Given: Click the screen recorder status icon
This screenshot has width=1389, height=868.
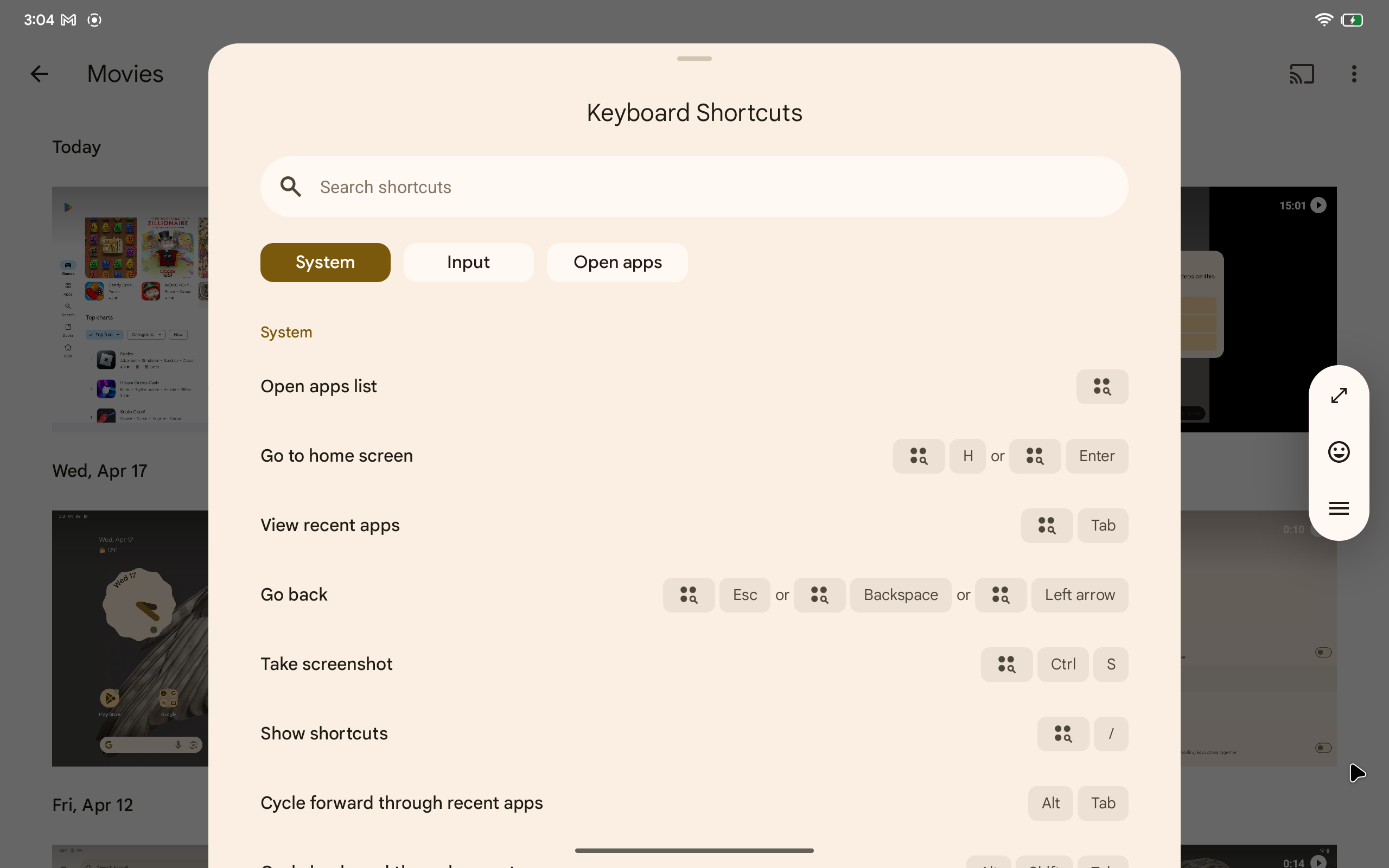Looking at the screenshot, I should [95, 18].
